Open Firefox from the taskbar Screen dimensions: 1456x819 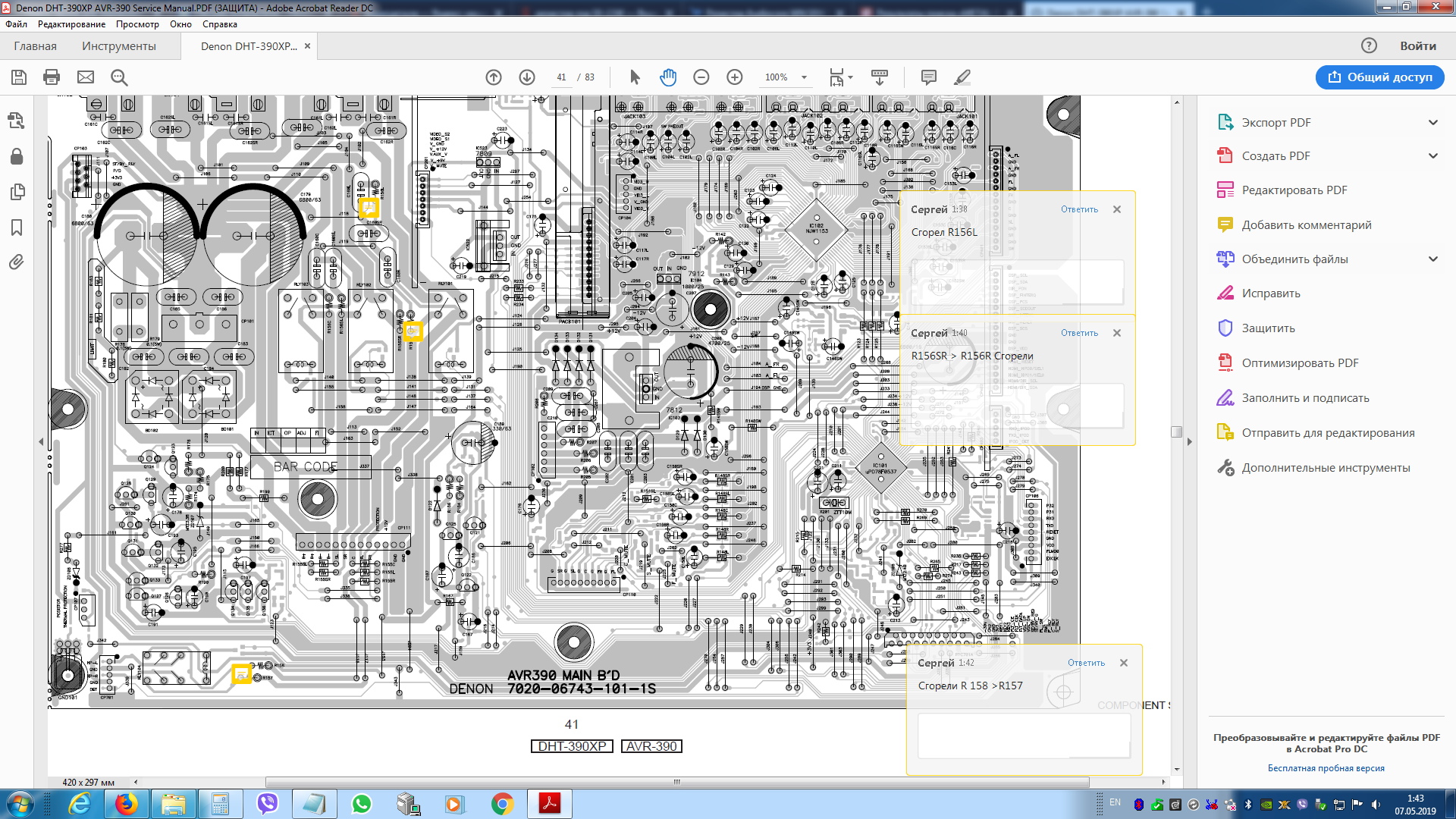pos(127,804)
